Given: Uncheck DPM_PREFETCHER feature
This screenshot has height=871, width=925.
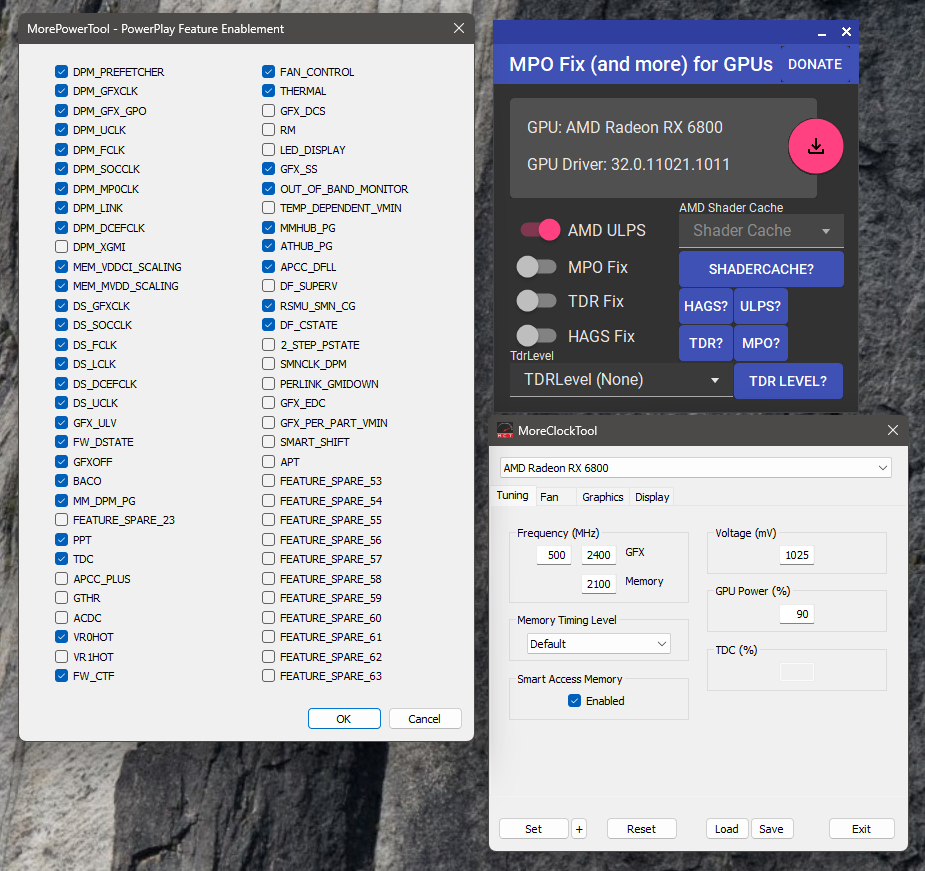Looking at the screenshot, I should click(x=61, y=72).
